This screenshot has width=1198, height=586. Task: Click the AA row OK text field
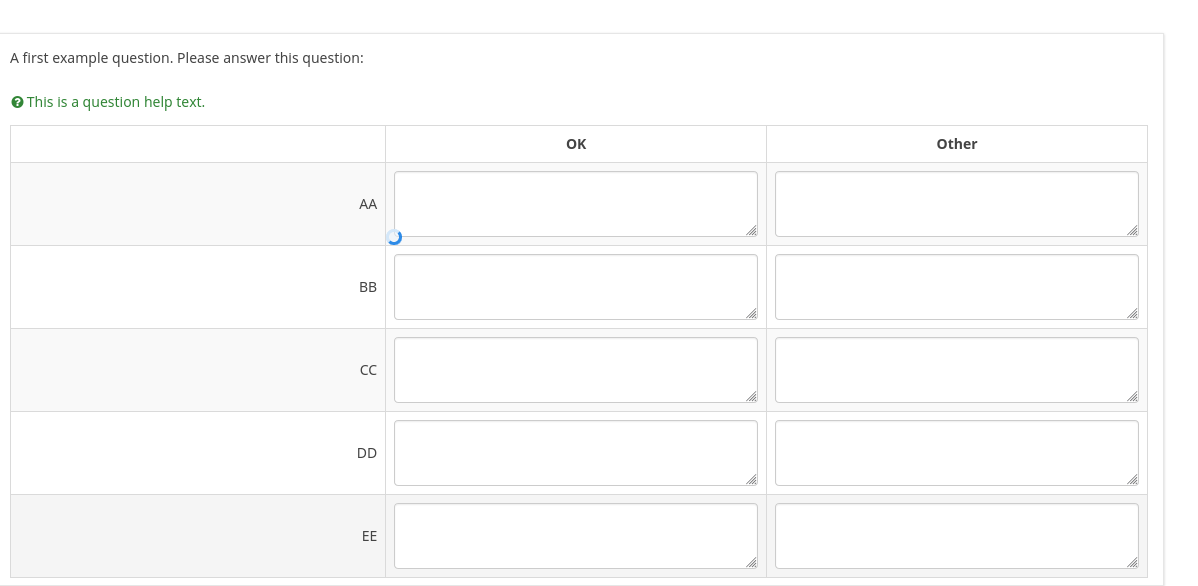coord(575,204)
